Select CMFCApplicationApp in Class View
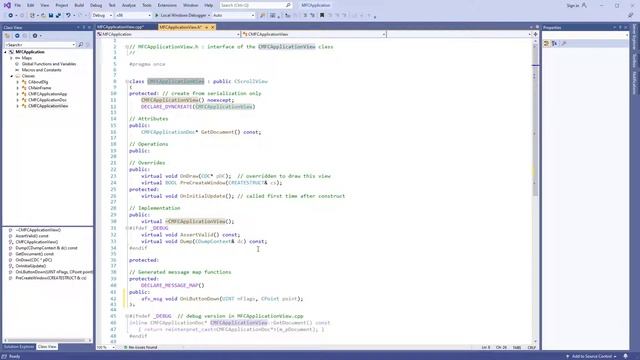Viewport: 640px width, 360px height. (47, 94)
